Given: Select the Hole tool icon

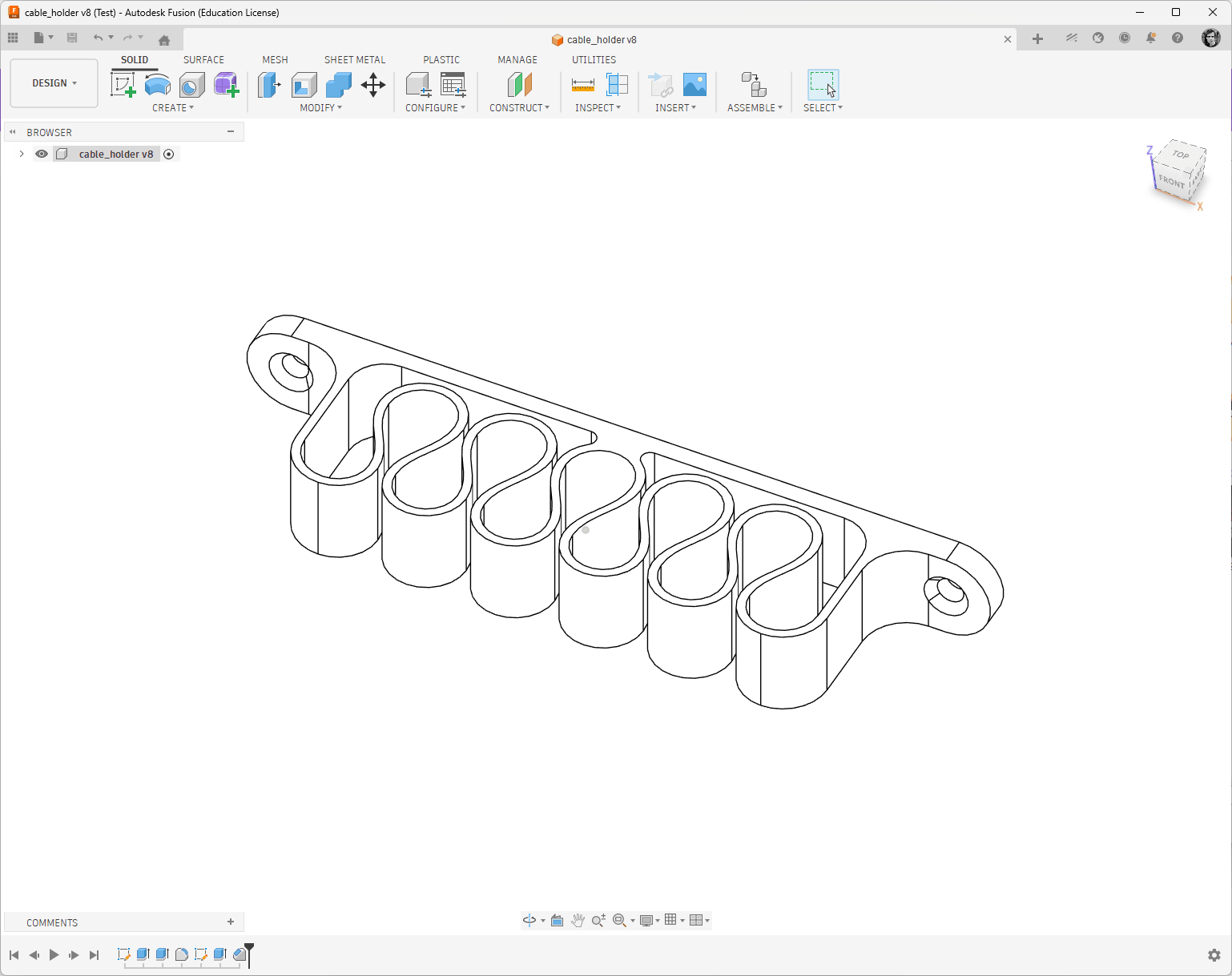Looking at the screenshot, I should [191, 84].
